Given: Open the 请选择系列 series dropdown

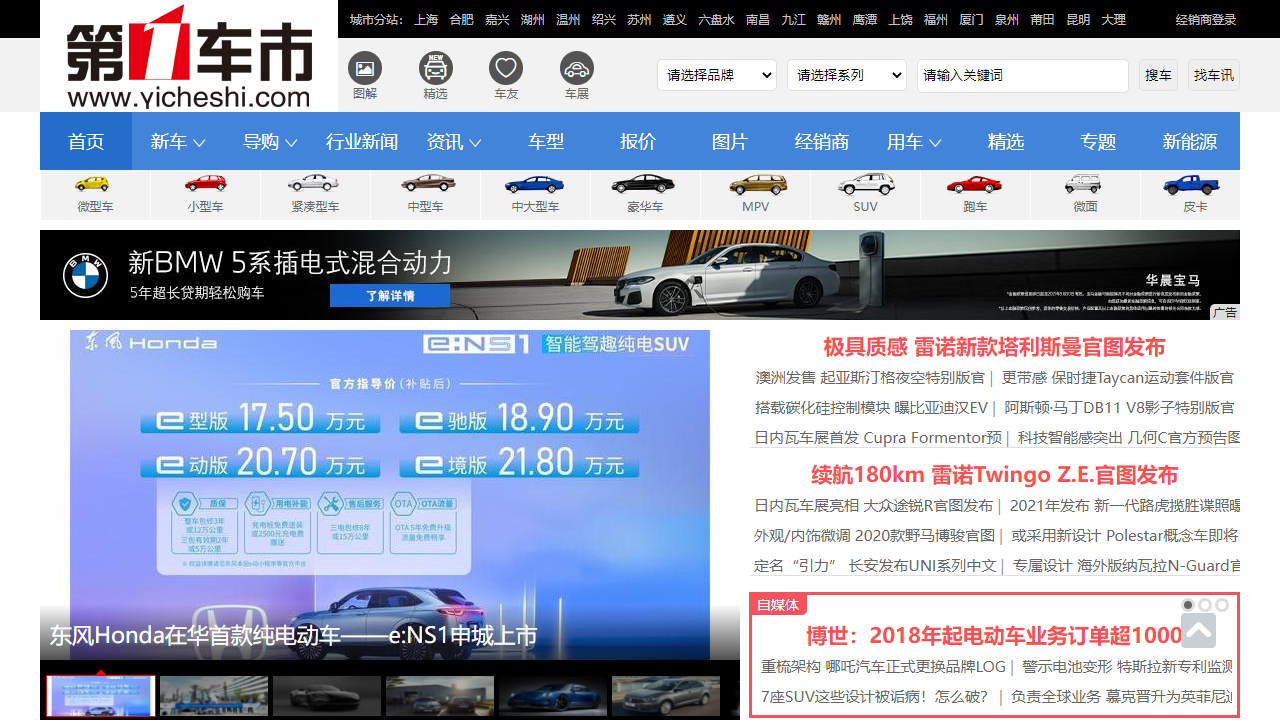Looking at the screenshot, I should click(x=847, y=75).
